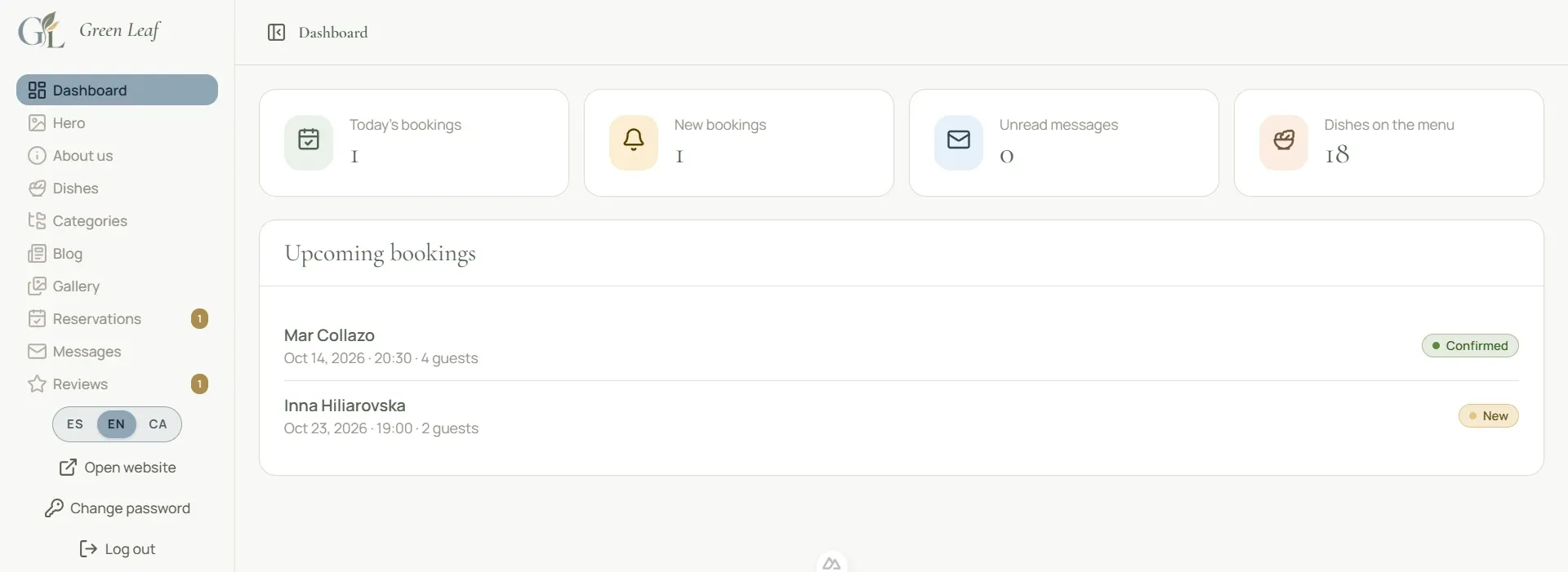The height and width of the screenshot is (572, 1568).
Task: Click the Confirmed status badge
Action: (1470, 346)
